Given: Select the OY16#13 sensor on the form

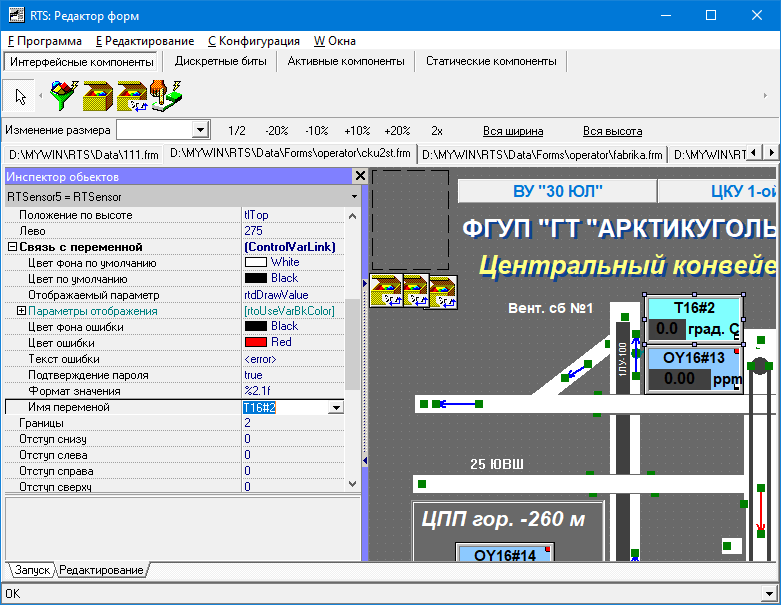Looking at the screenshot, I should click(694, 369).
